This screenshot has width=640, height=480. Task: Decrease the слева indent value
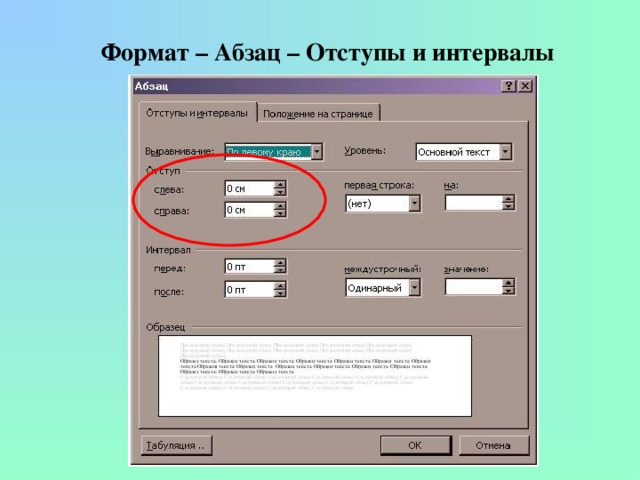pos(280,192)
